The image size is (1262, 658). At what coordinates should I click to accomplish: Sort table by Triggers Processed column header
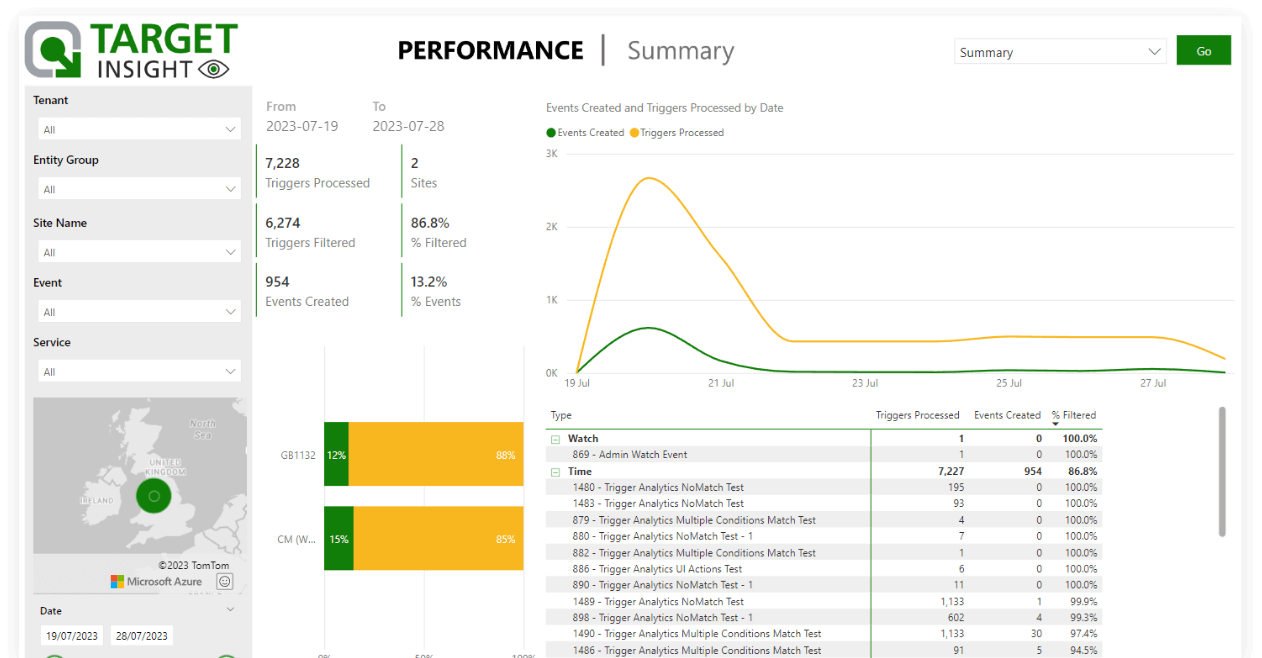(917, 415)
